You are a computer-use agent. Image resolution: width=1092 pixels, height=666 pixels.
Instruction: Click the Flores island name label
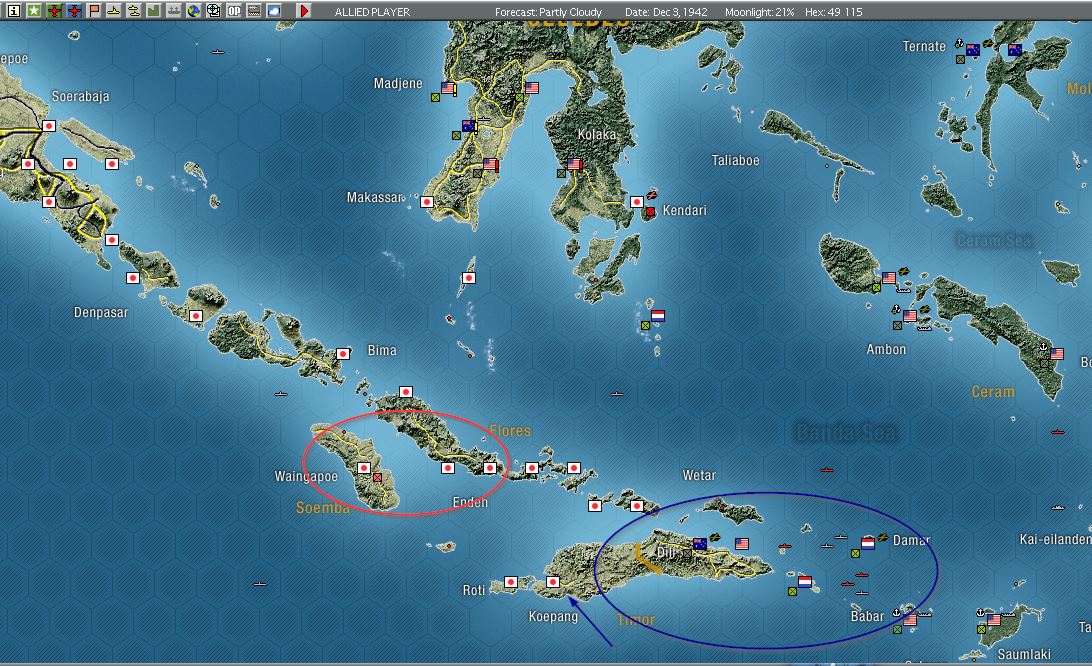(510, 431)
